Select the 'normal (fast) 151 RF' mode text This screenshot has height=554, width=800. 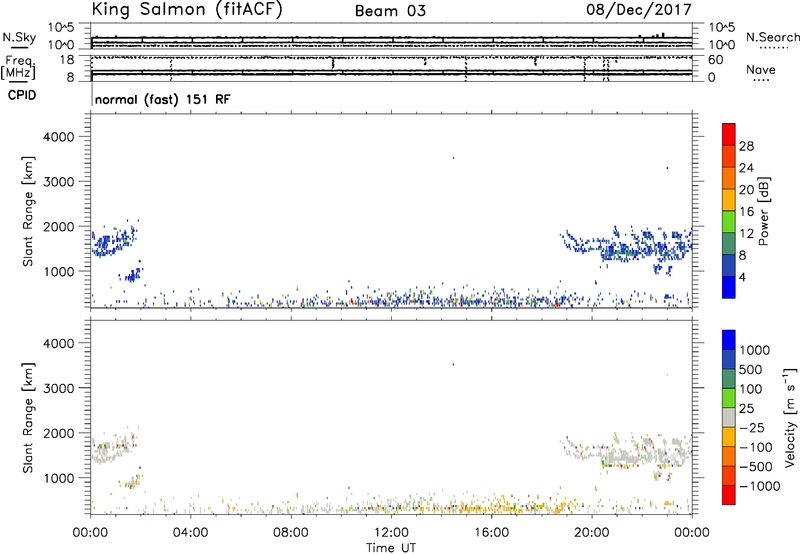click(x=162, y=99)
